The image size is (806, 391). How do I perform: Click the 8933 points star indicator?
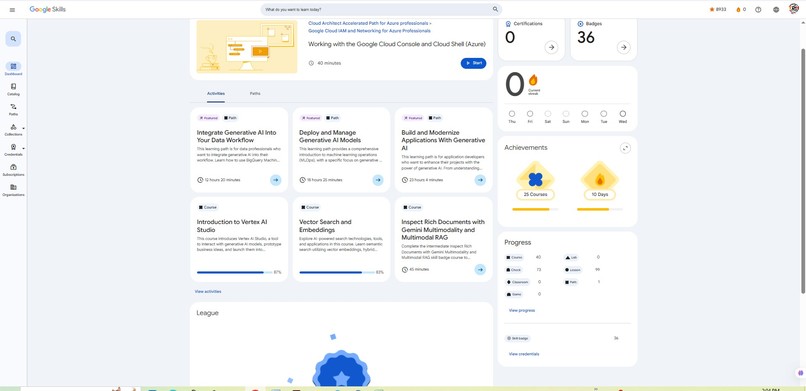(718, 9)
